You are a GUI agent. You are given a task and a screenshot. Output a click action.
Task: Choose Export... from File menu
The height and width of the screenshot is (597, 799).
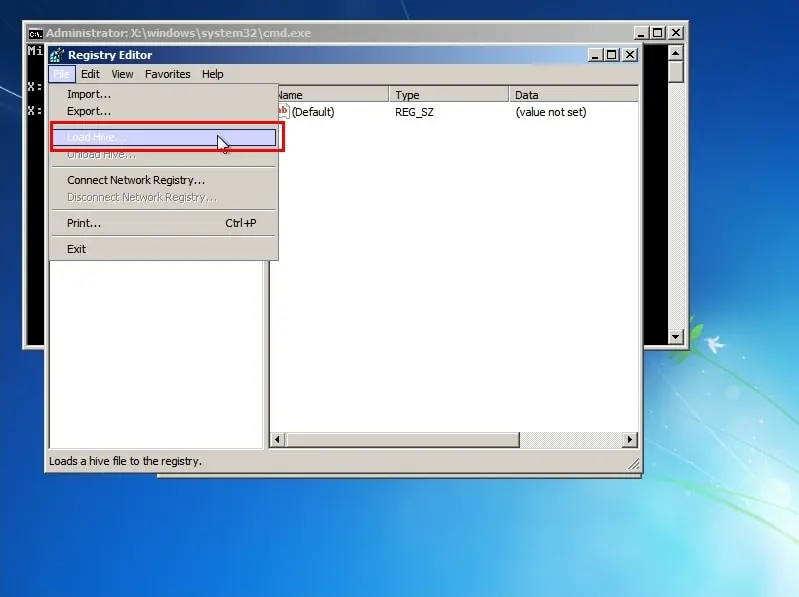(x=163, y=111)
